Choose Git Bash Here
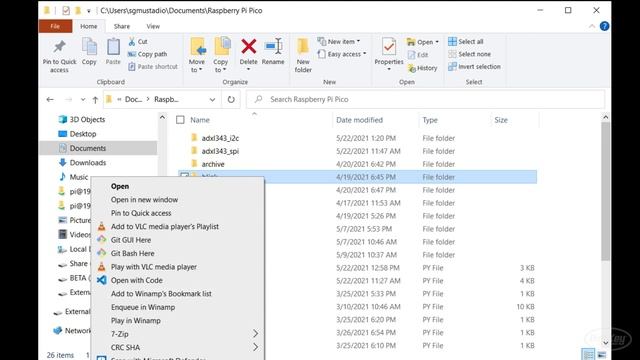The image size is (640, 360). click(178, 253)
